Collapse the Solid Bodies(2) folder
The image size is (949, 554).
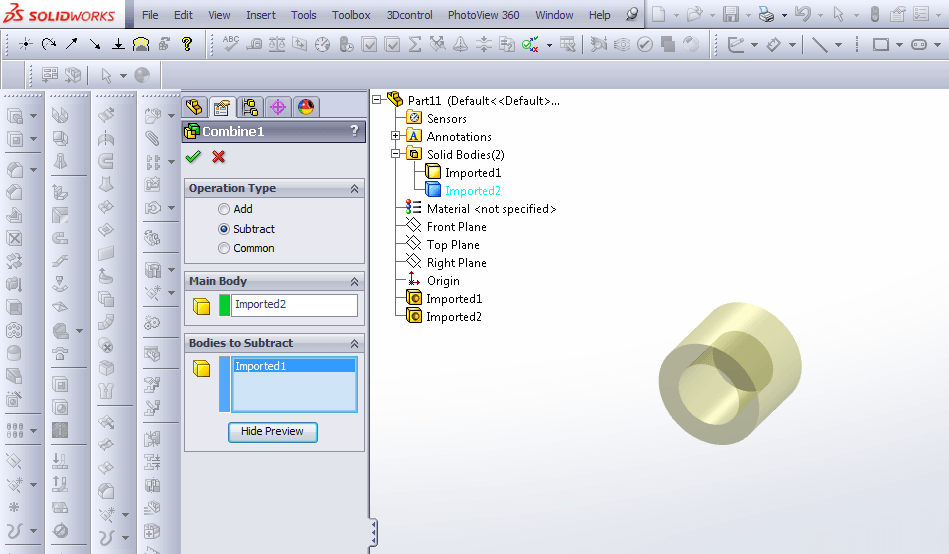point(396,154)
